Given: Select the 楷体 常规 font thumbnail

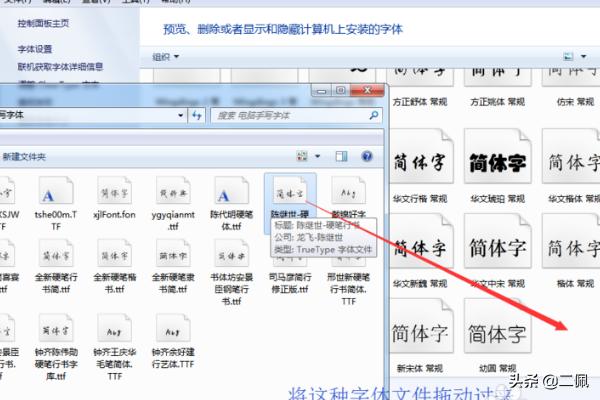Looking at the screenshot, I should click(x=571, y=242).
